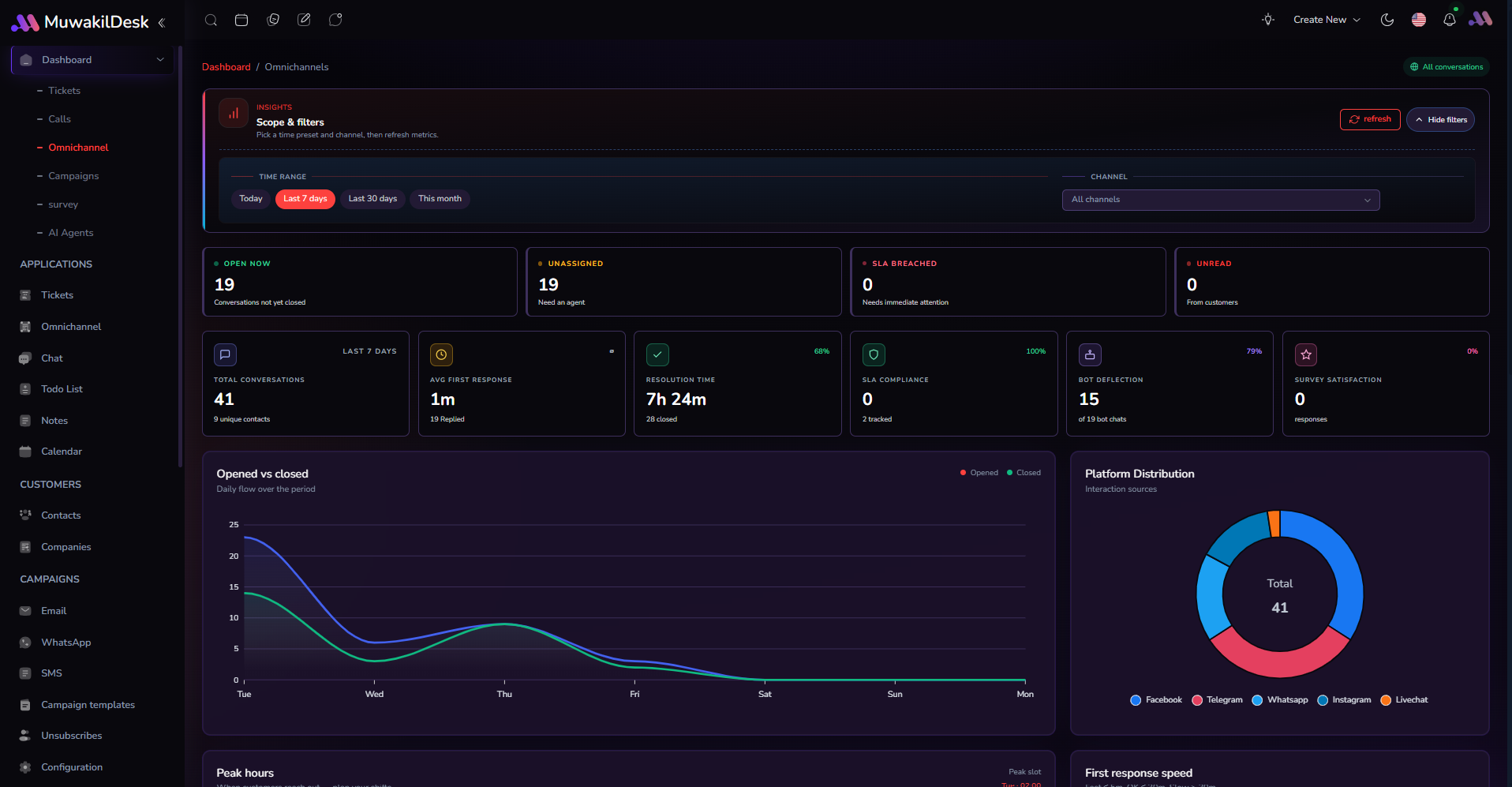The image size is (1512, 787).
Task: Toggle dark mode with the moon icon
Action: [1387, 20]
